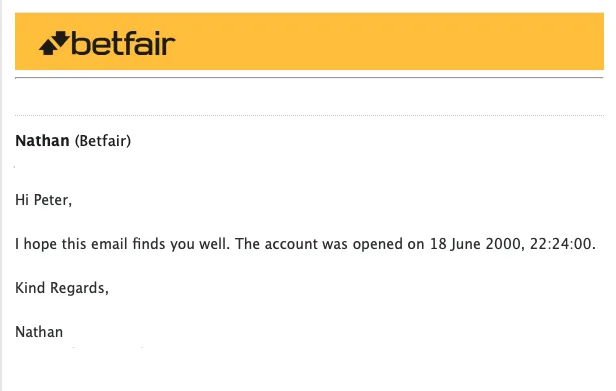Click the words finds you well

click(x=180, y=244)
